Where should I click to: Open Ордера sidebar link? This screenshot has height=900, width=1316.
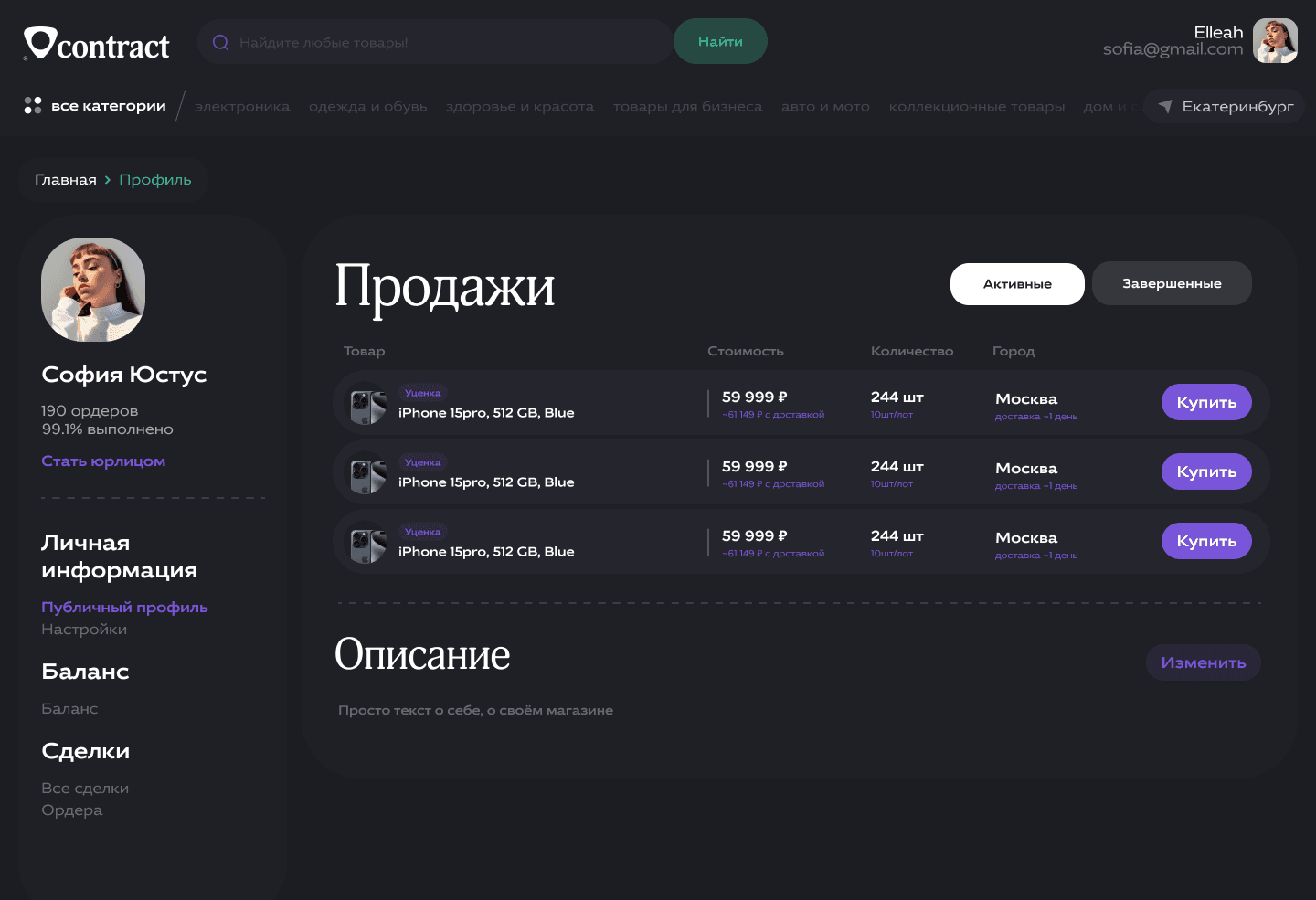(x=72, y=810)
